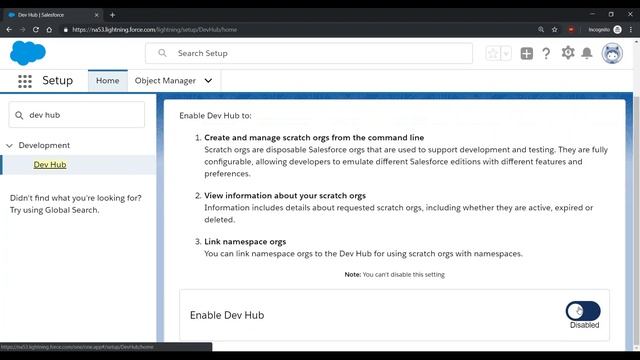Click the browser address bar URL
Viewport: 640px width, 360px height.
click(x=155, y=29)
